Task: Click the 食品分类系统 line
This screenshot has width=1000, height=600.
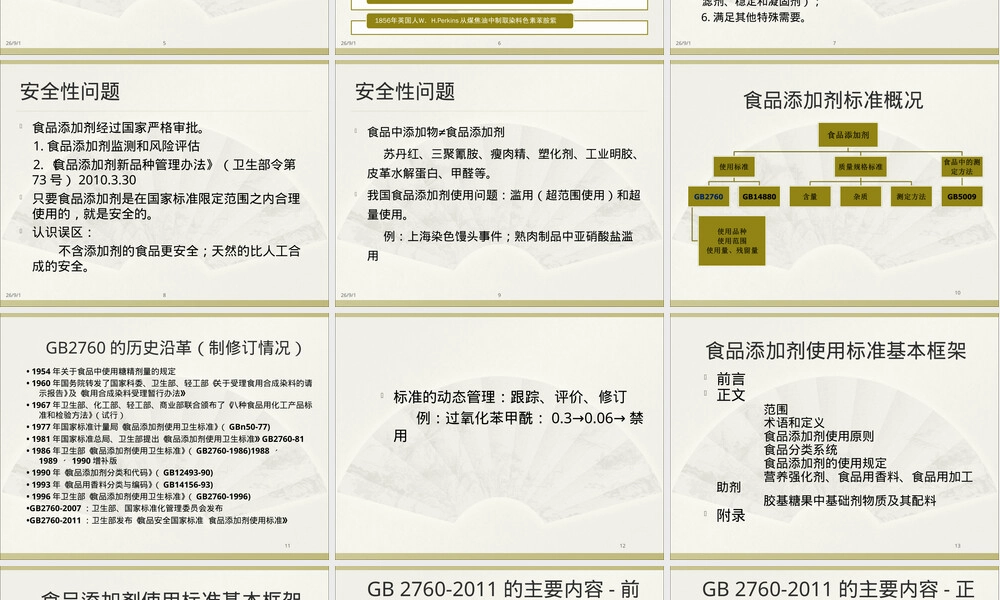Action: click(800, 450)
